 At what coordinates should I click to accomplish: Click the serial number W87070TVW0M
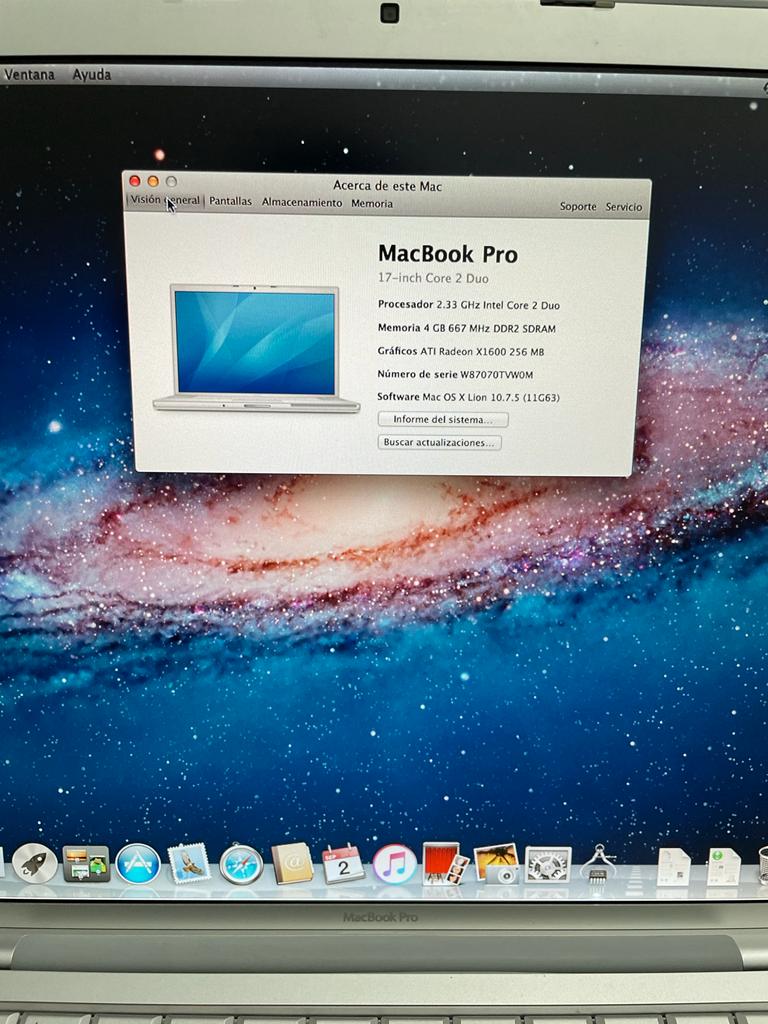click(x=496, y=375)
